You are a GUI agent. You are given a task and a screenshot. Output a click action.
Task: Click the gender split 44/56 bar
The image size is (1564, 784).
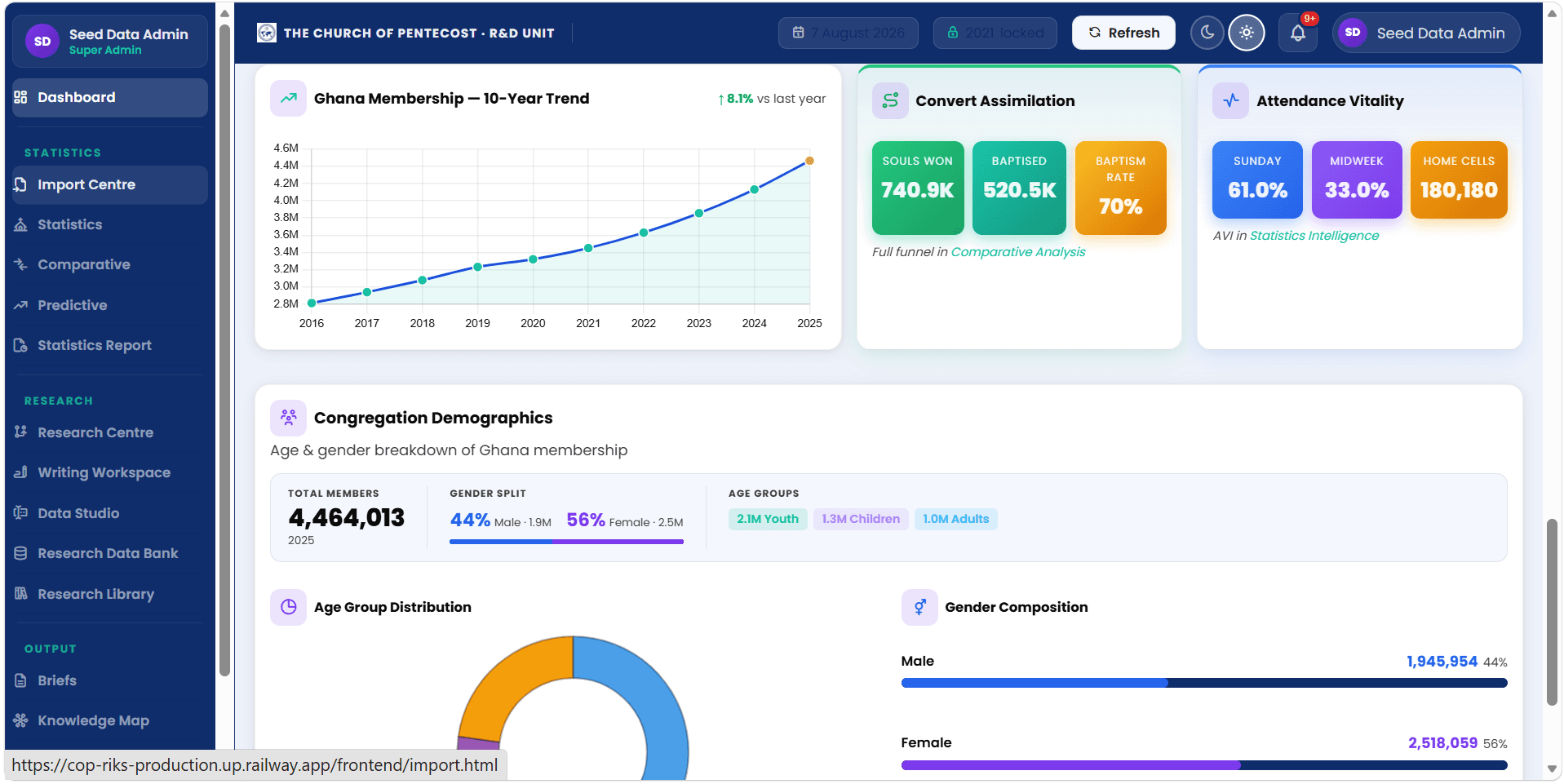pyautogui.click(x=566, y=542)
